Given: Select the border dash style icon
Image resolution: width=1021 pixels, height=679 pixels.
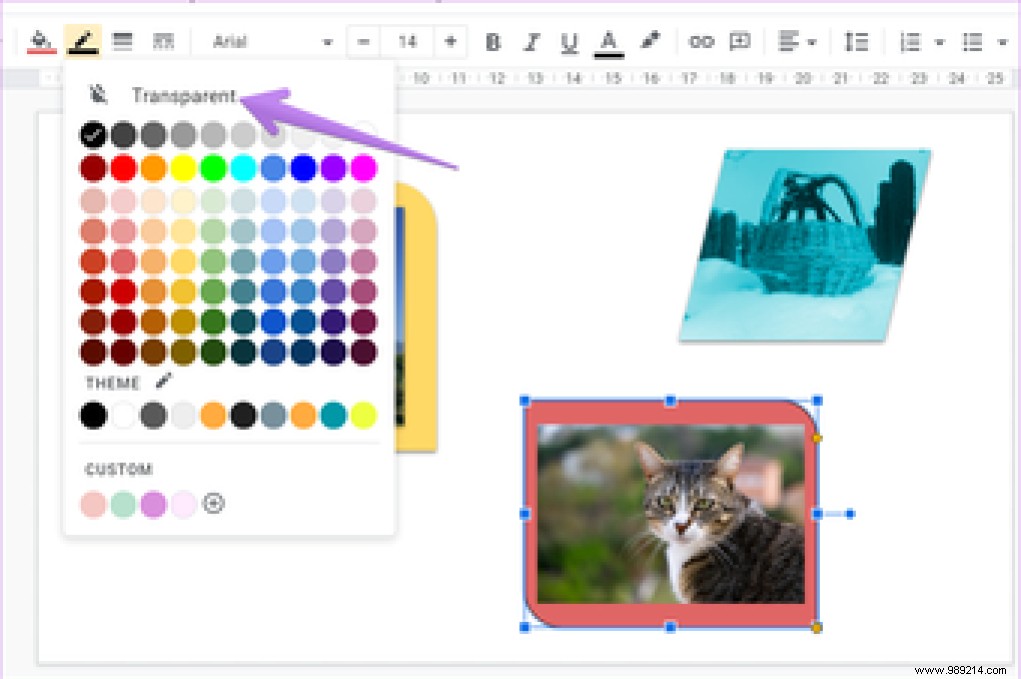Looking at the screenshot, I should coord(163,41).
